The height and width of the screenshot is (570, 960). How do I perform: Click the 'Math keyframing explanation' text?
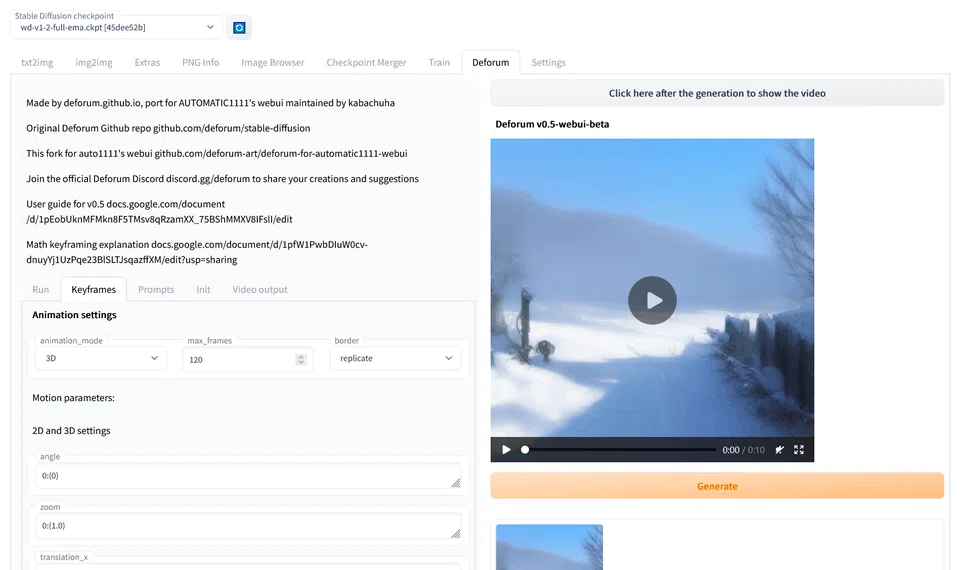click(x=197, y=252)
